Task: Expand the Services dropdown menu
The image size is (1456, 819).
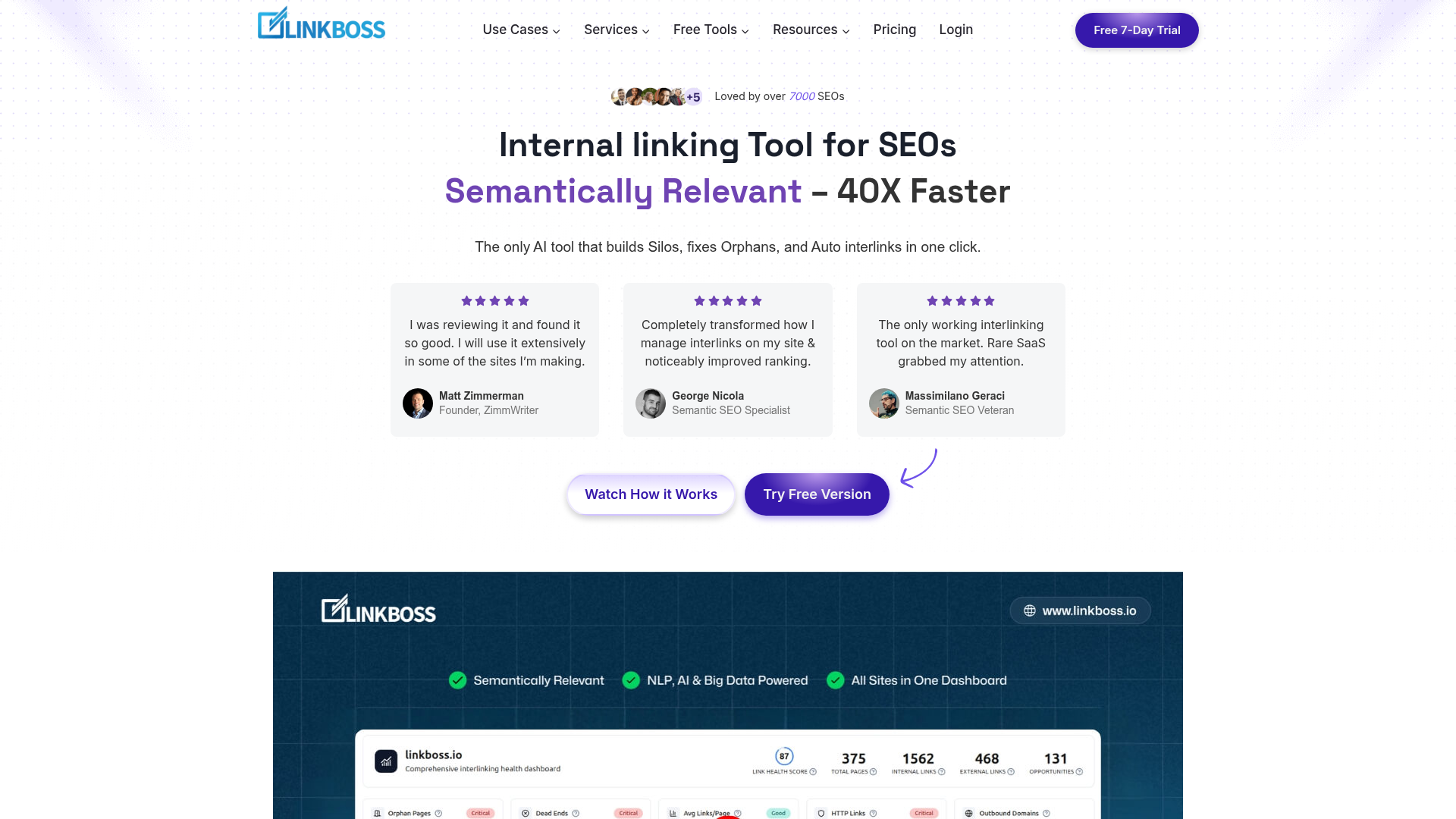Action: coord(617,30)
